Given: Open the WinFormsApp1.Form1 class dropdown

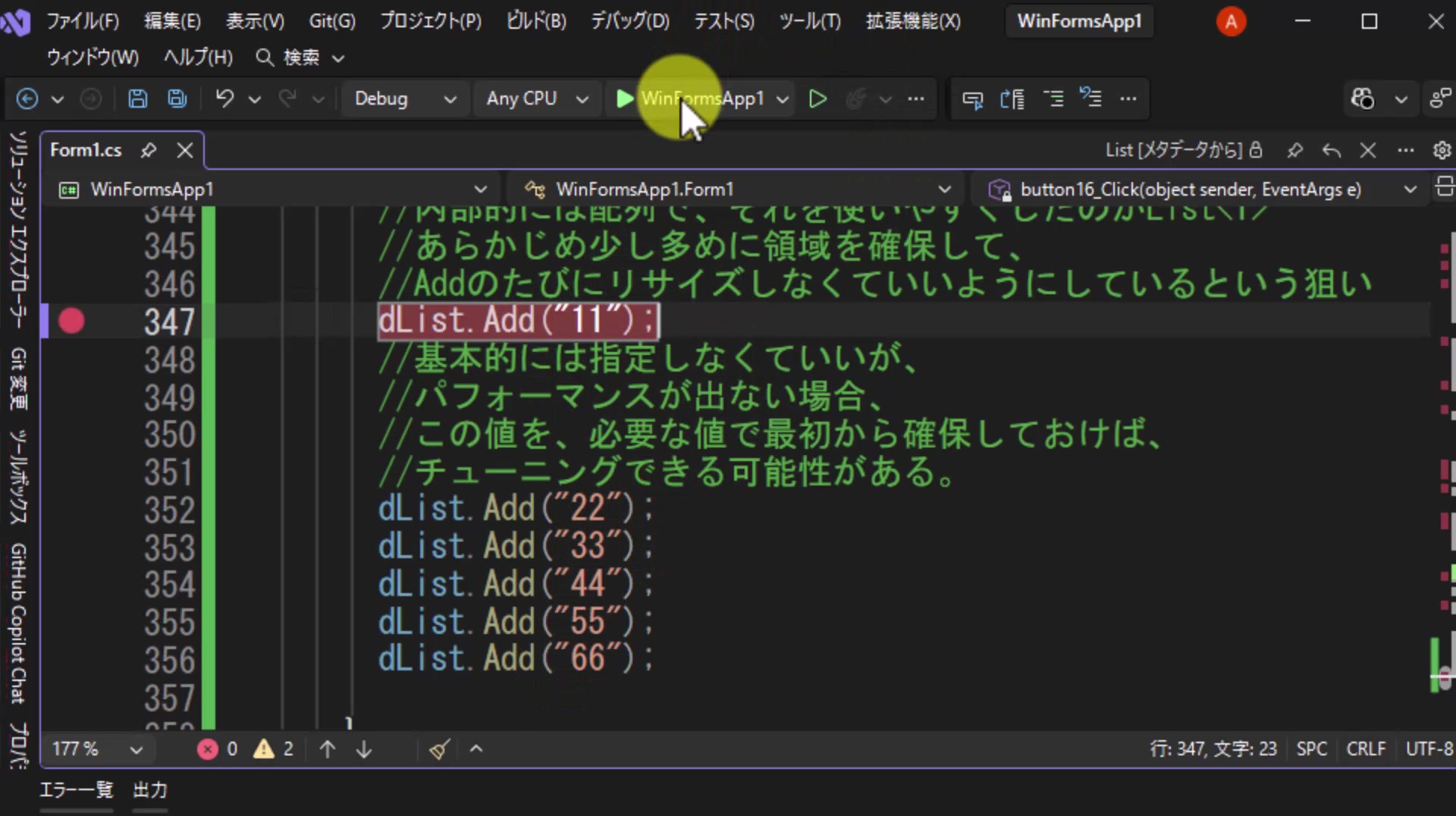Looking at the screenshot, I should point(737,189).
